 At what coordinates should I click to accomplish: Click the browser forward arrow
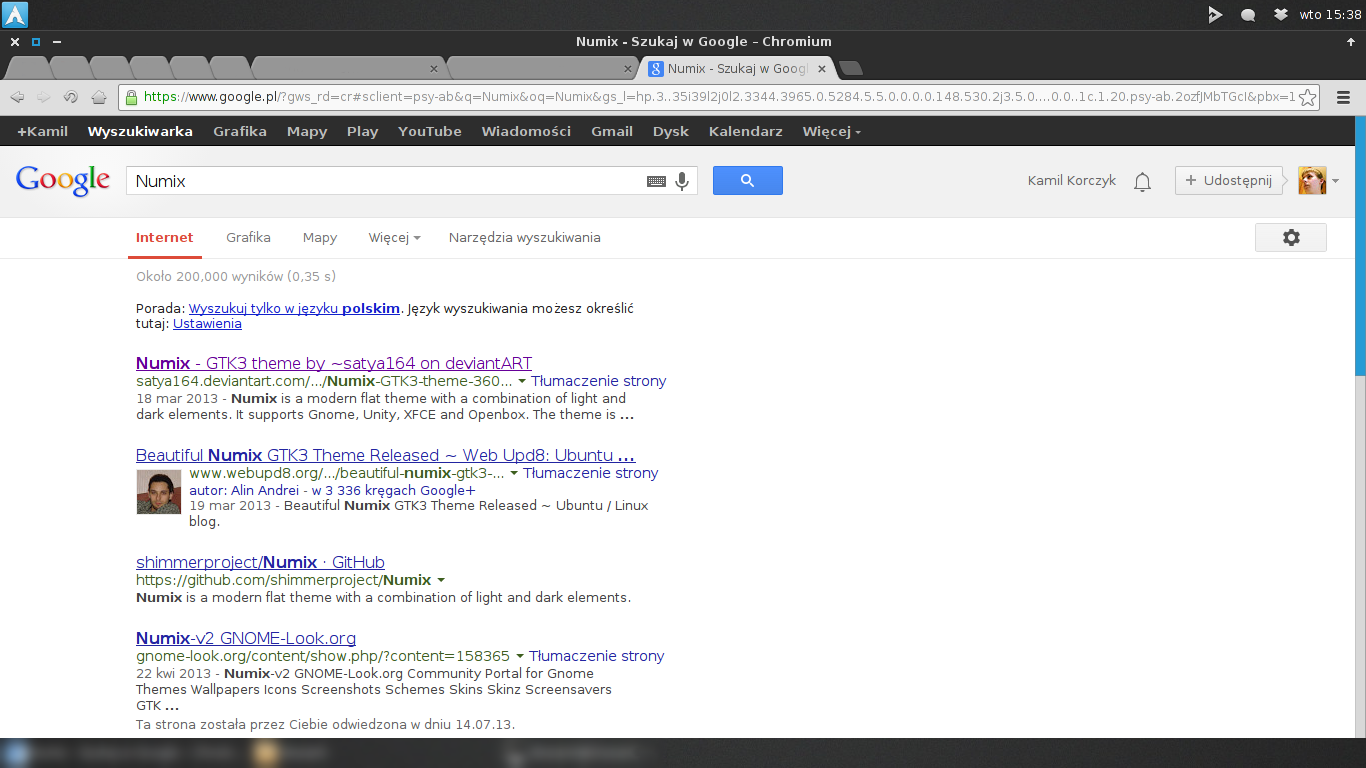coord(44,97)
